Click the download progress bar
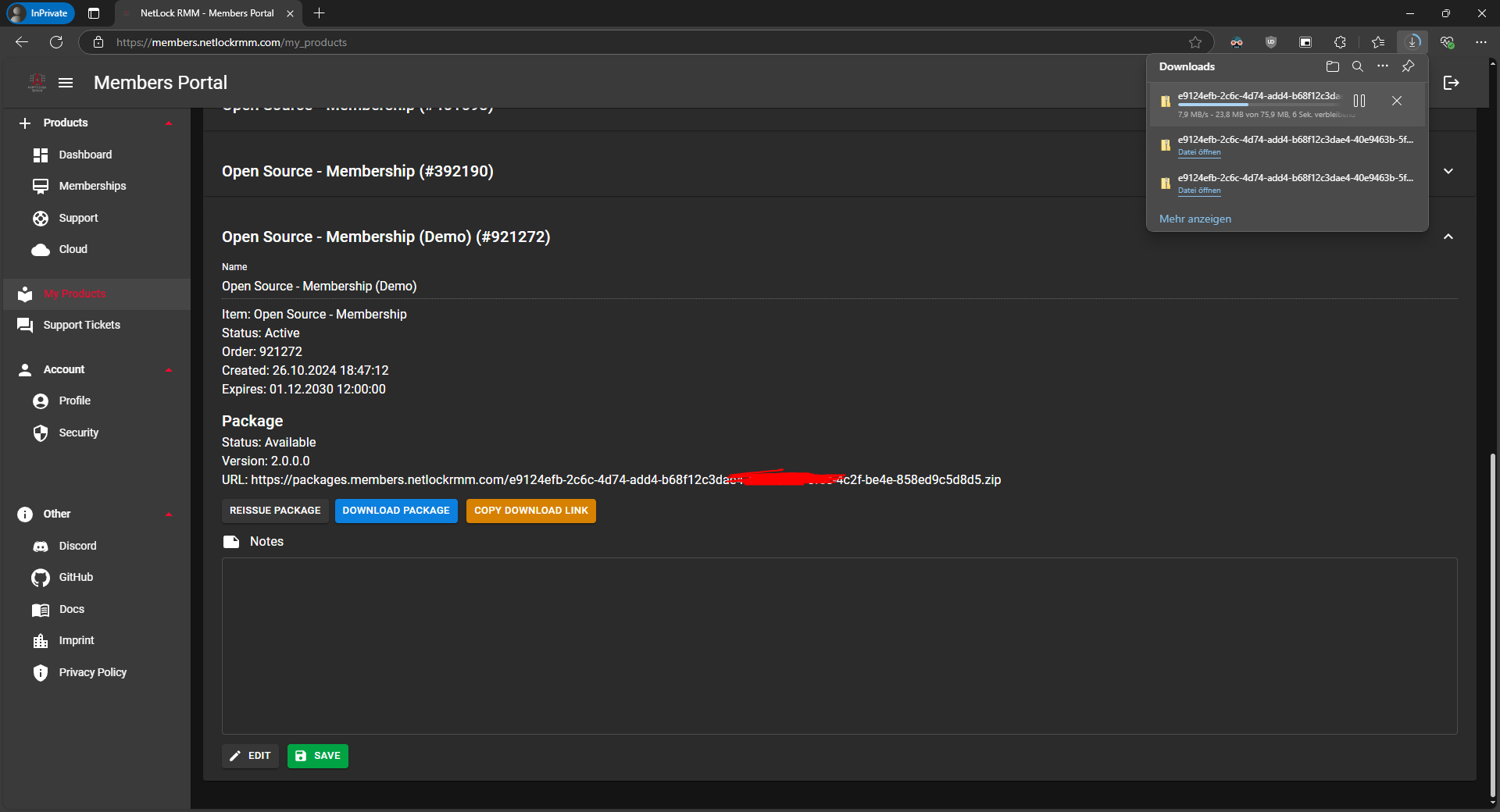The image size is (1500, 812). pos(1258,105)
